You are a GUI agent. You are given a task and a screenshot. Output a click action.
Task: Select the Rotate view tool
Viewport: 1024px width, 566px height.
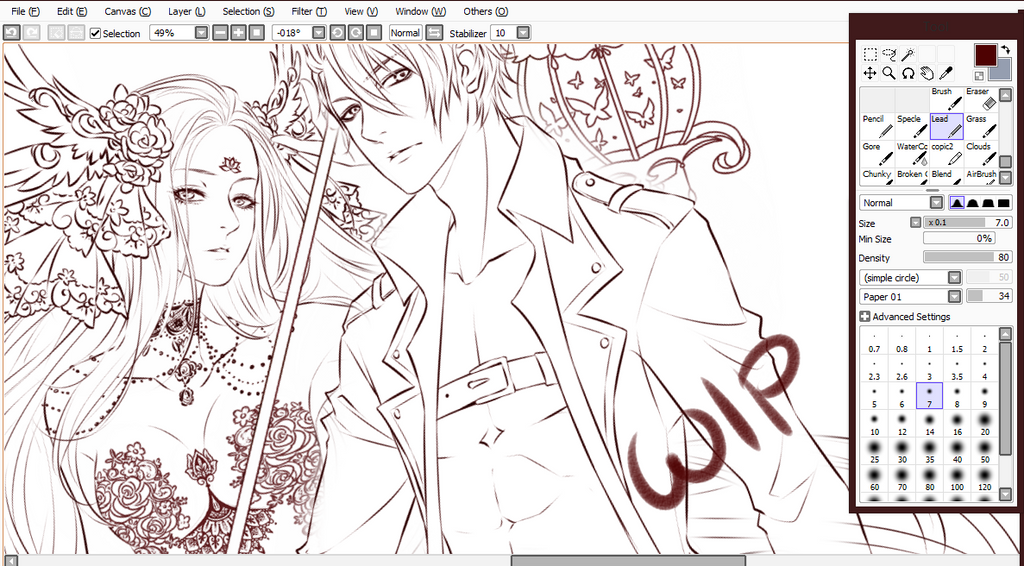click(908, 73)
